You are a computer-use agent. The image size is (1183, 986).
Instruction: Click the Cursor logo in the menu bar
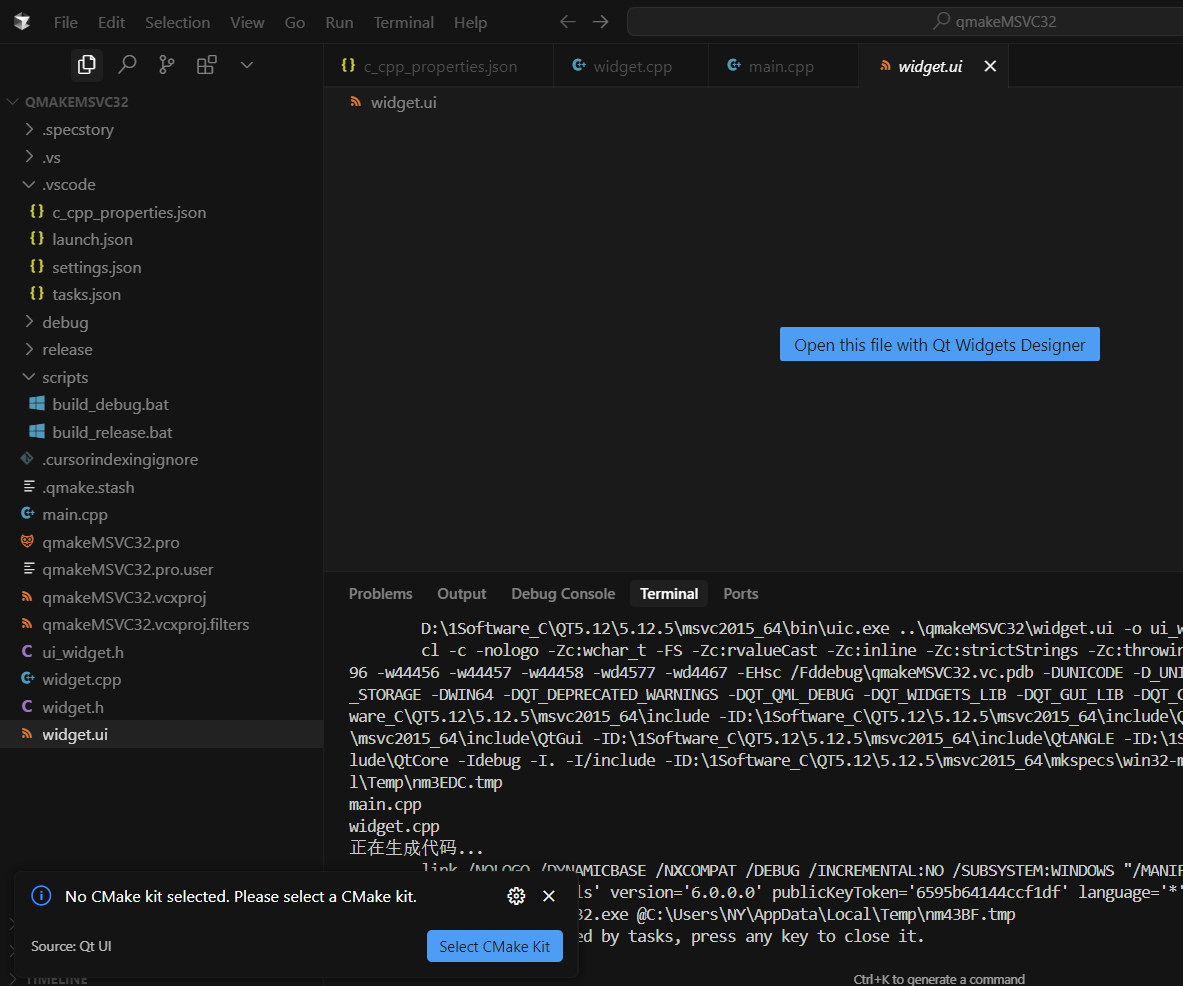pos(22,21)
